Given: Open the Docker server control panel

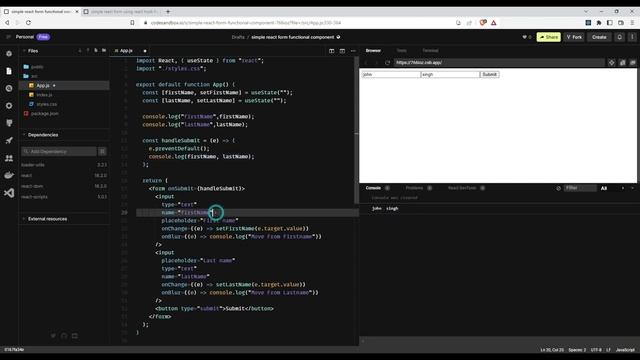Looking at the screenshot, I should (9, 175).
